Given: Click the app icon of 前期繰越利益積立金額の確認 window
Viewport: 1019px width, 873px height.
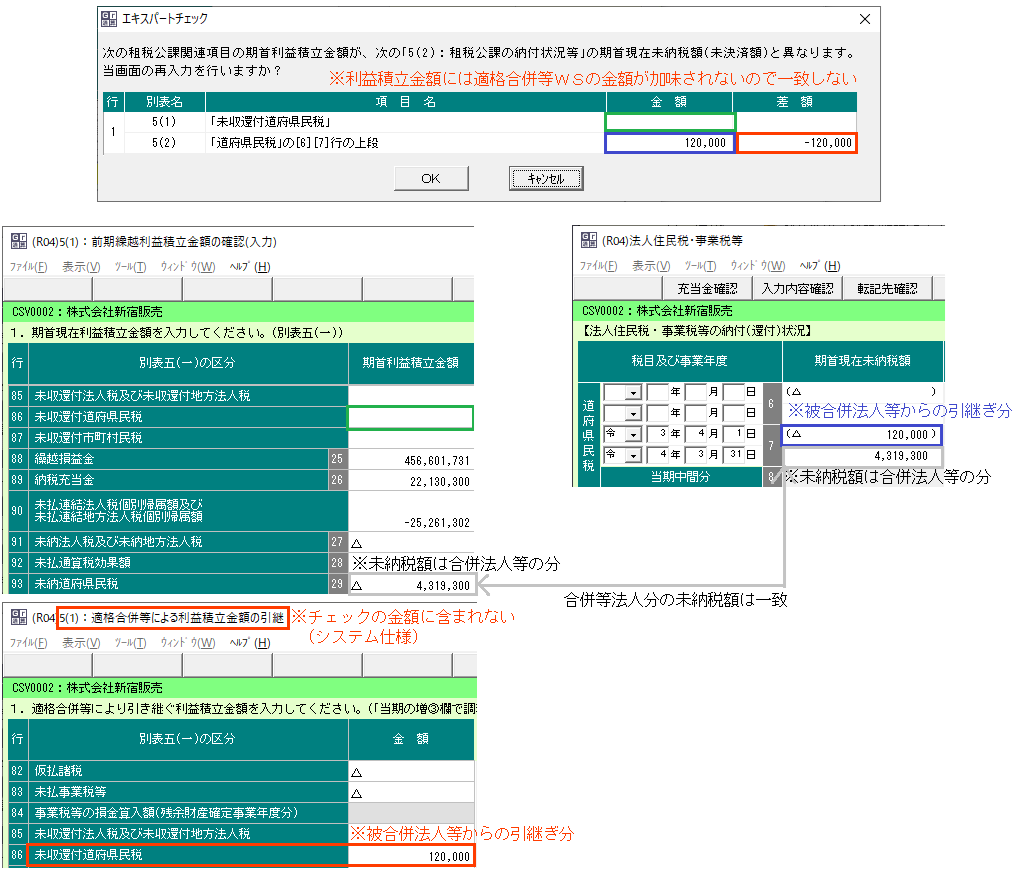Looking at the screenshot, I should point(18,241).
